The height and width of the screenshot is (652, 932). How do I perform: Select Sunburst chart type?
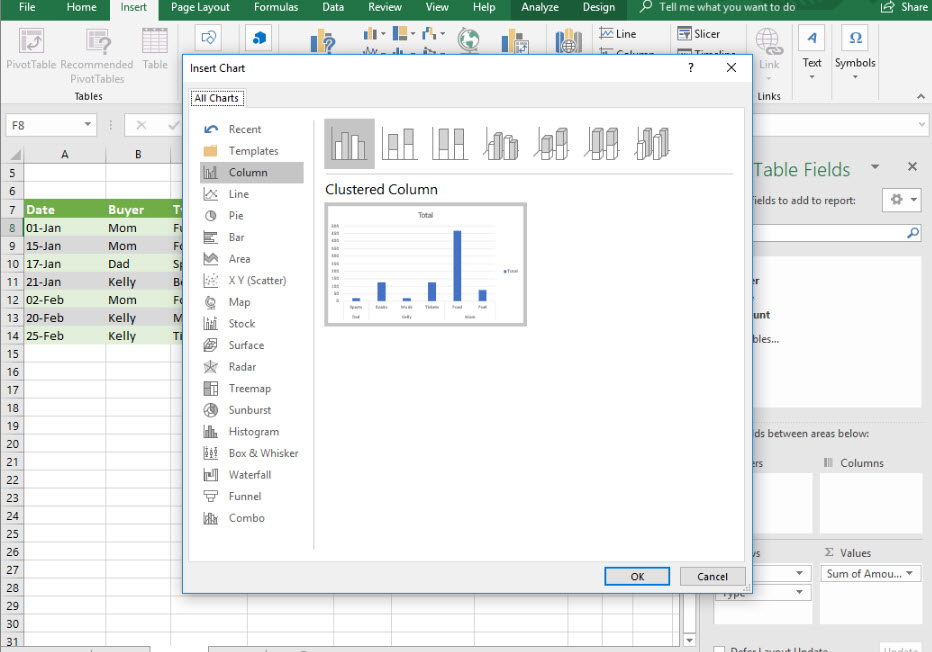[x=249, y=410]
